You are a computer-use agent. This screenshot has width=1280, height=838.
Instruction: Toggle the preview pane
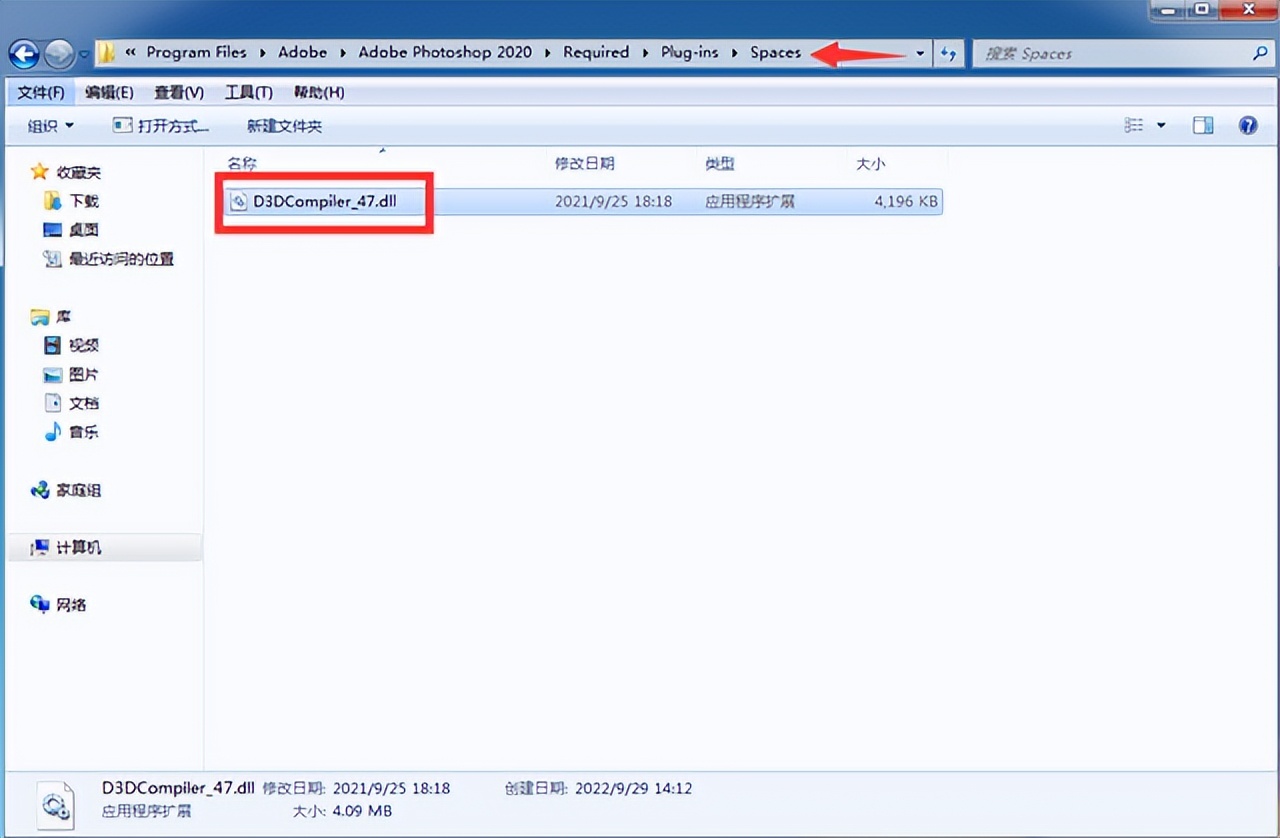click(1202, 125)
